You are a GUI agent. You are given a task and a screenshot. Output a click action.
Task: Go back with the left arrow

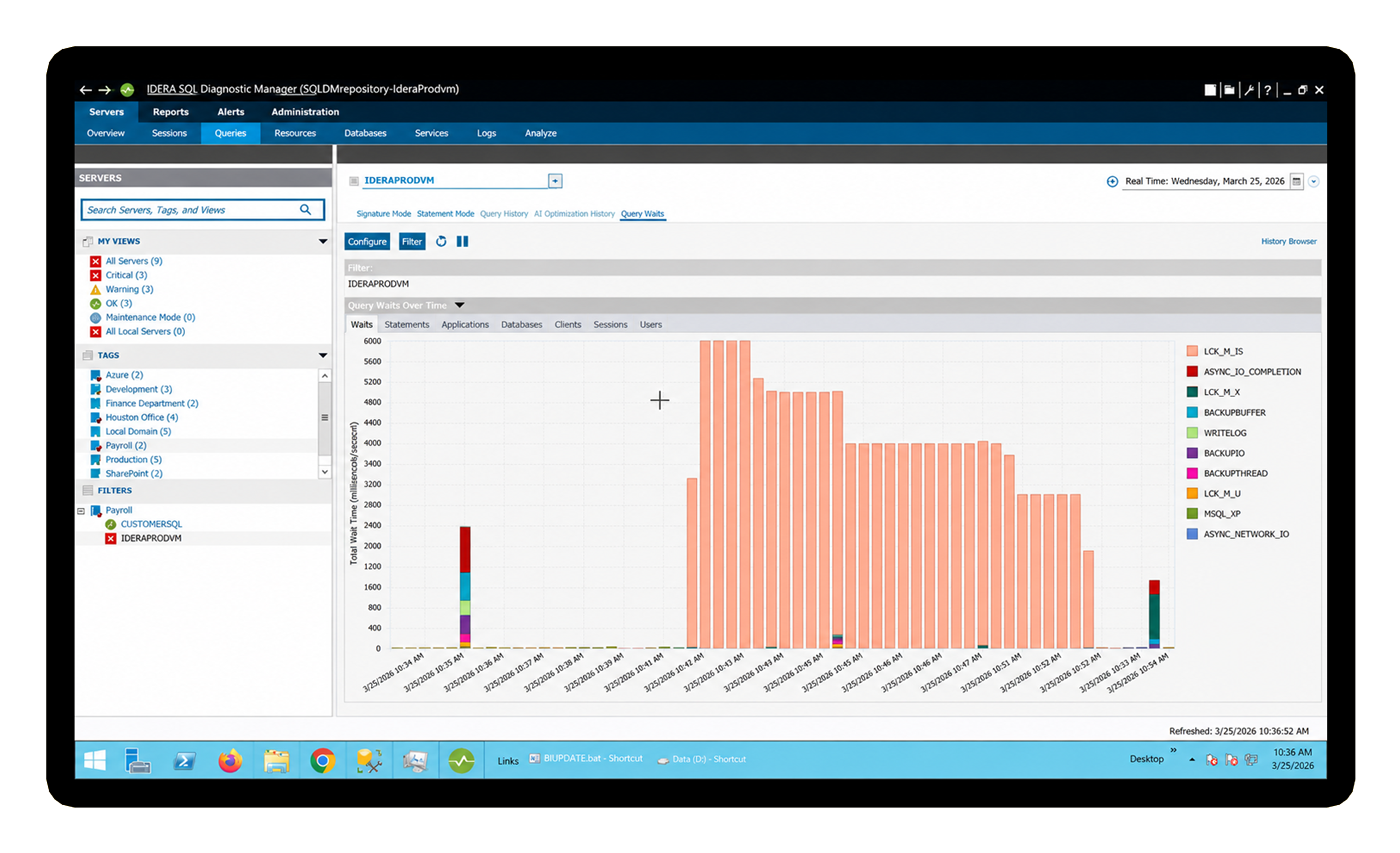(x=86, y=90)
